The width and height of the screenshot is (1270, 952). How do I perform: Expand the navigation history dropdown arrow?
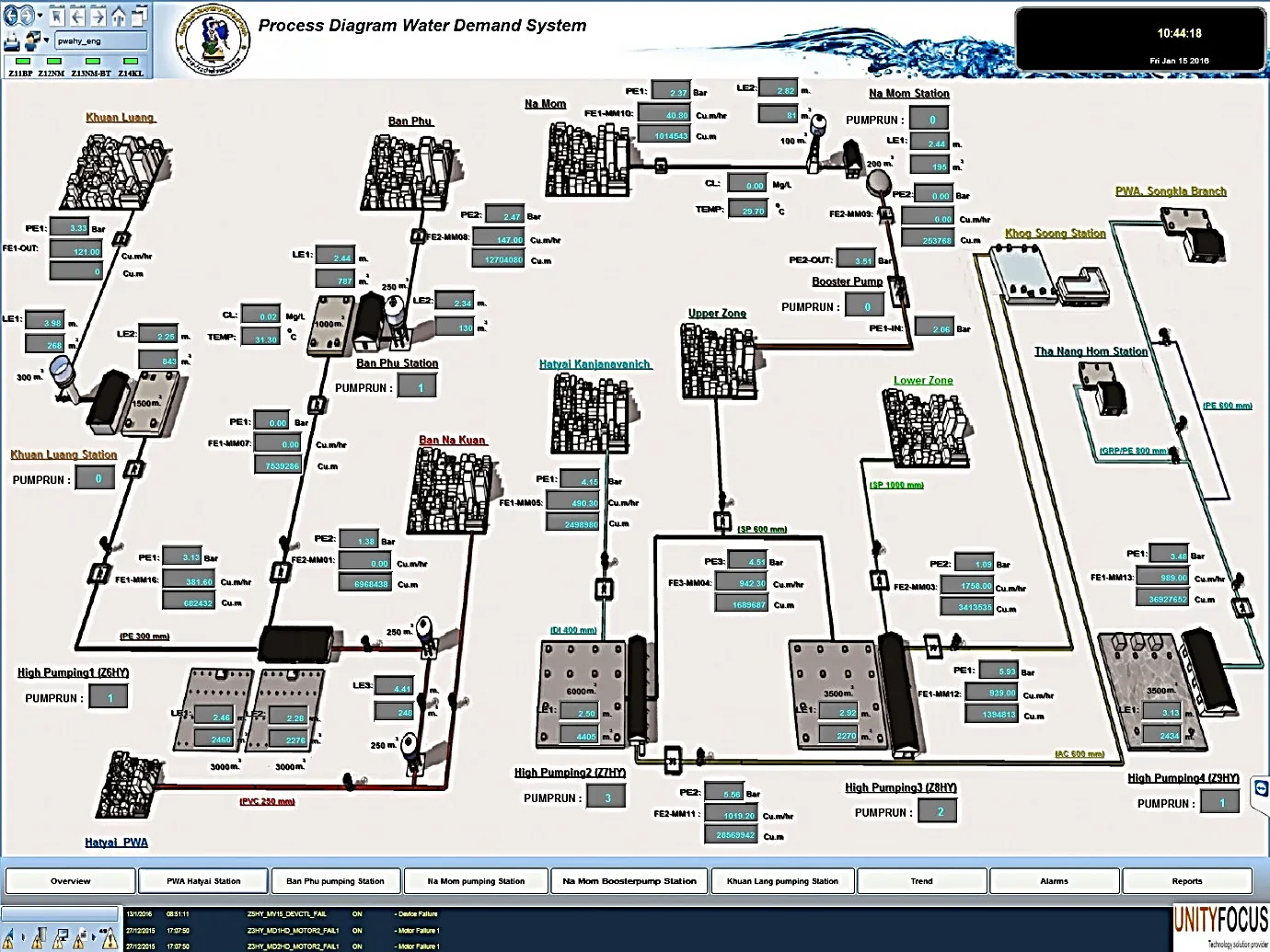(40, 16)
